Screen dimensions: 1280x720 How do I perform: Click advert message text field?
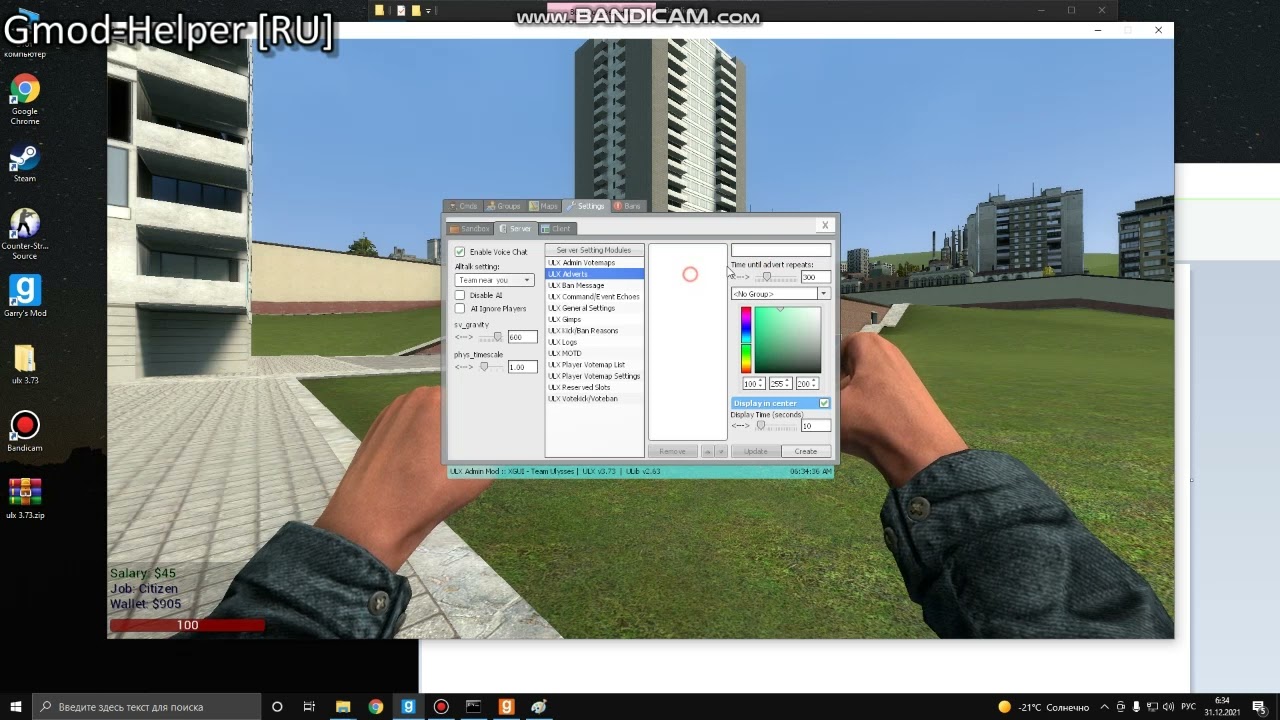(781, 250)
